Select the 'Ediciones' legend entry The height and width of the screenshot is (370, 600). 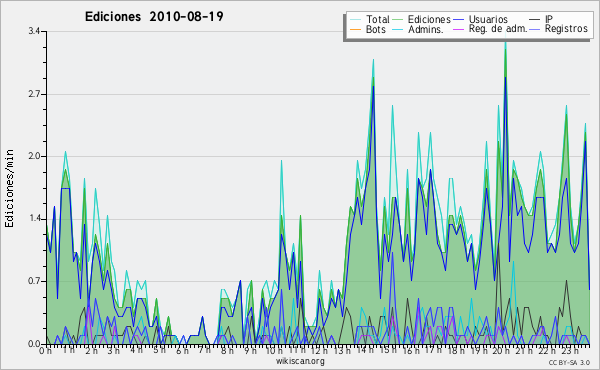[429, 19]
